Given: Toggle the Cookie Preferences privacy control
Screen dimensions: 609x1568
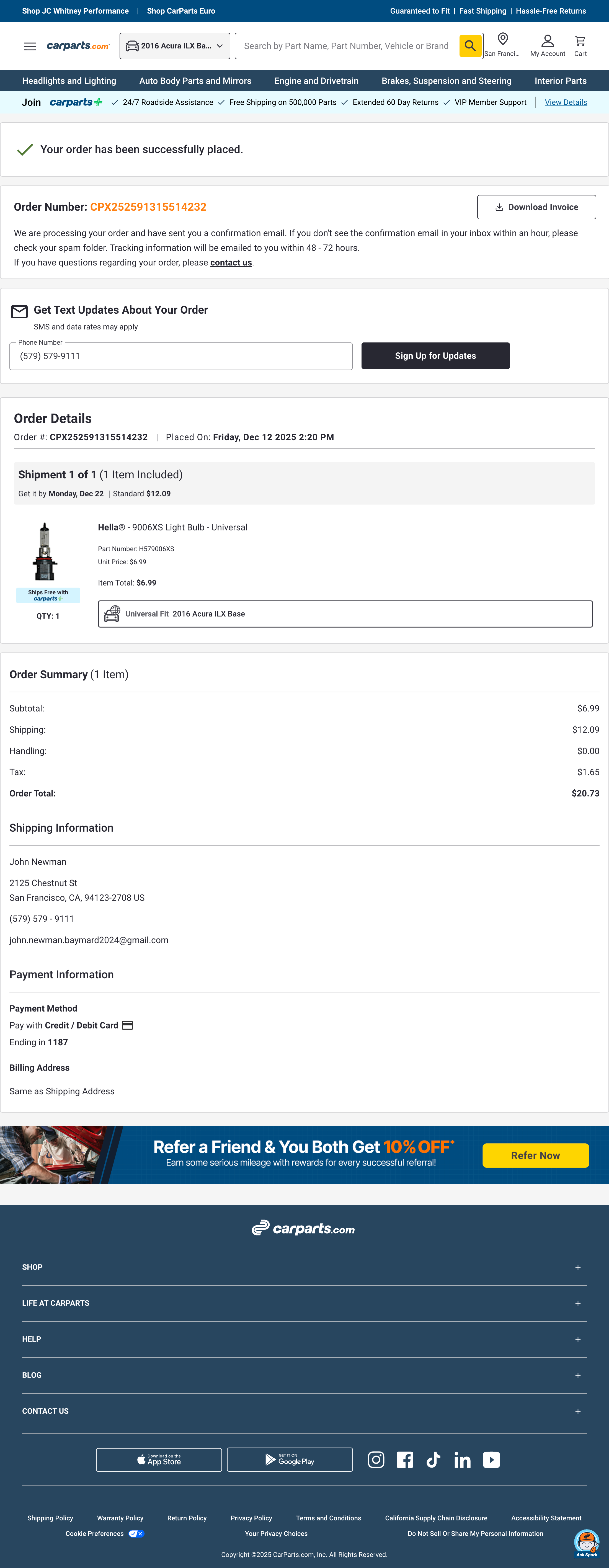Looking at the screenshot, I should click(x=135, y=1533).
